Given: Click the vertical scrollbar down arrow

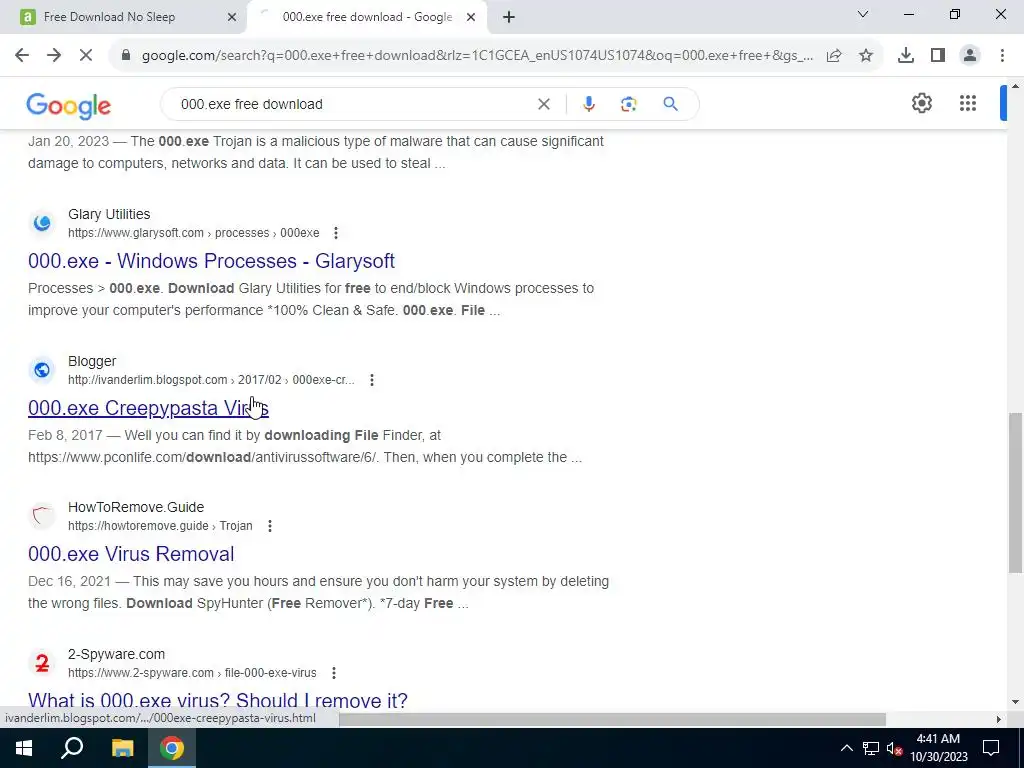Looking at the screenshot, I should point(1015,702).
